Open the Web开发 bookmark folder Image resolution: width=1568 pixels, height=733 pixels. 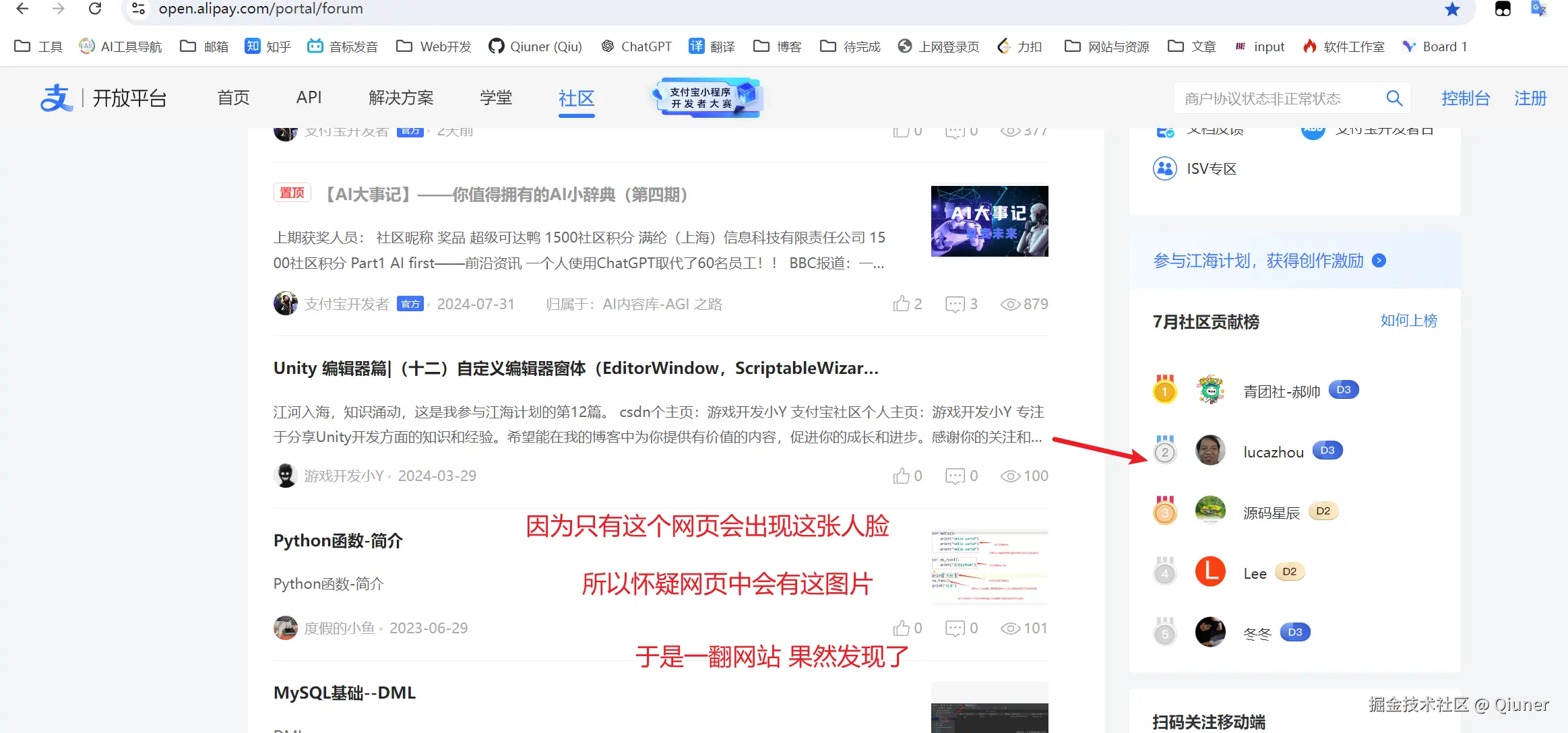click(x=433, y=46)
